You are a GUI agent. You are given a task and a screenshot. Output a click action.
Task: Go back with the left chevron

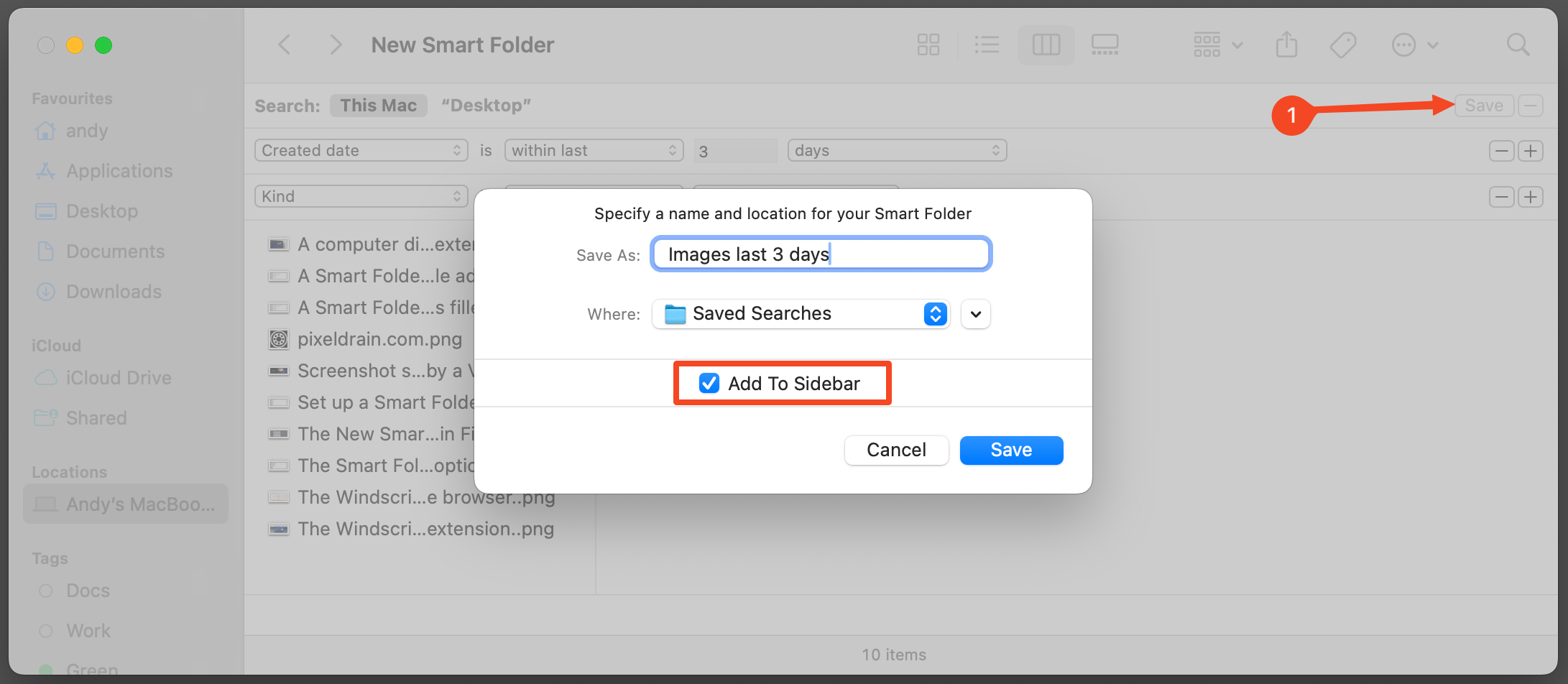[x=285, y=45]
